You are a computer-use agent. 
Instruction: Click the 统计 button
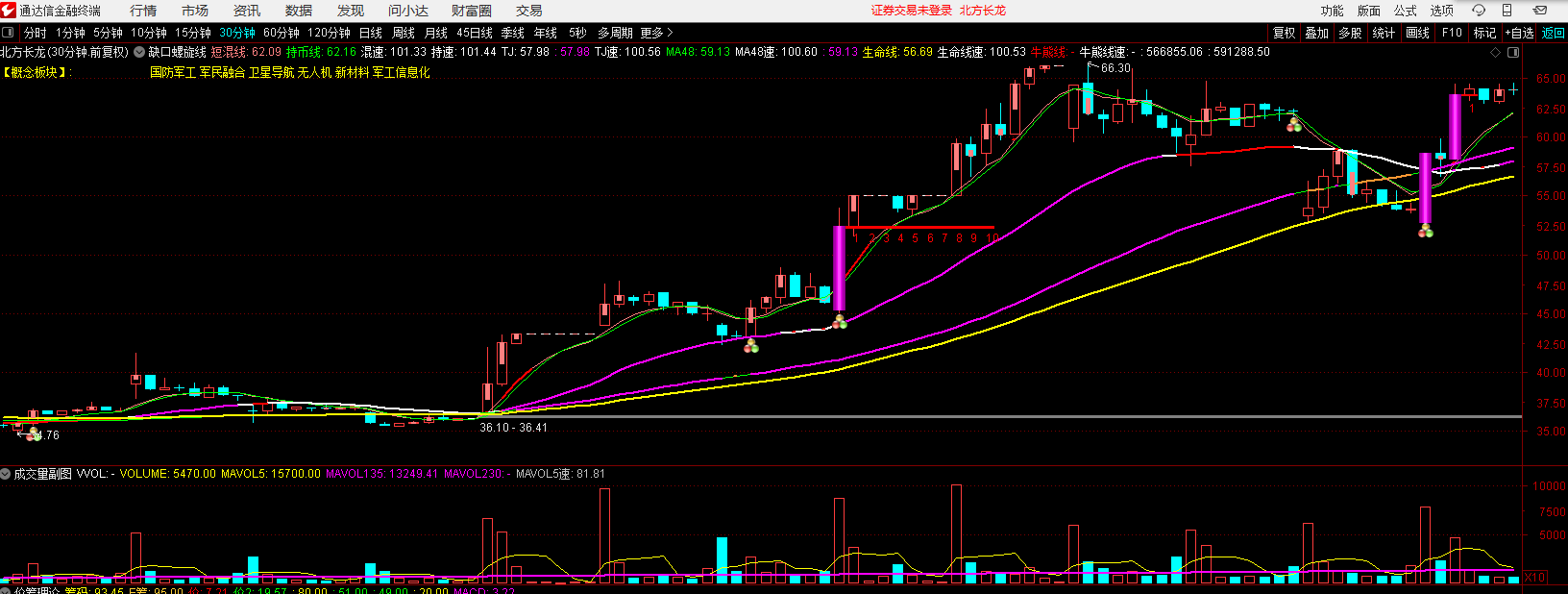pos(1384,33)
